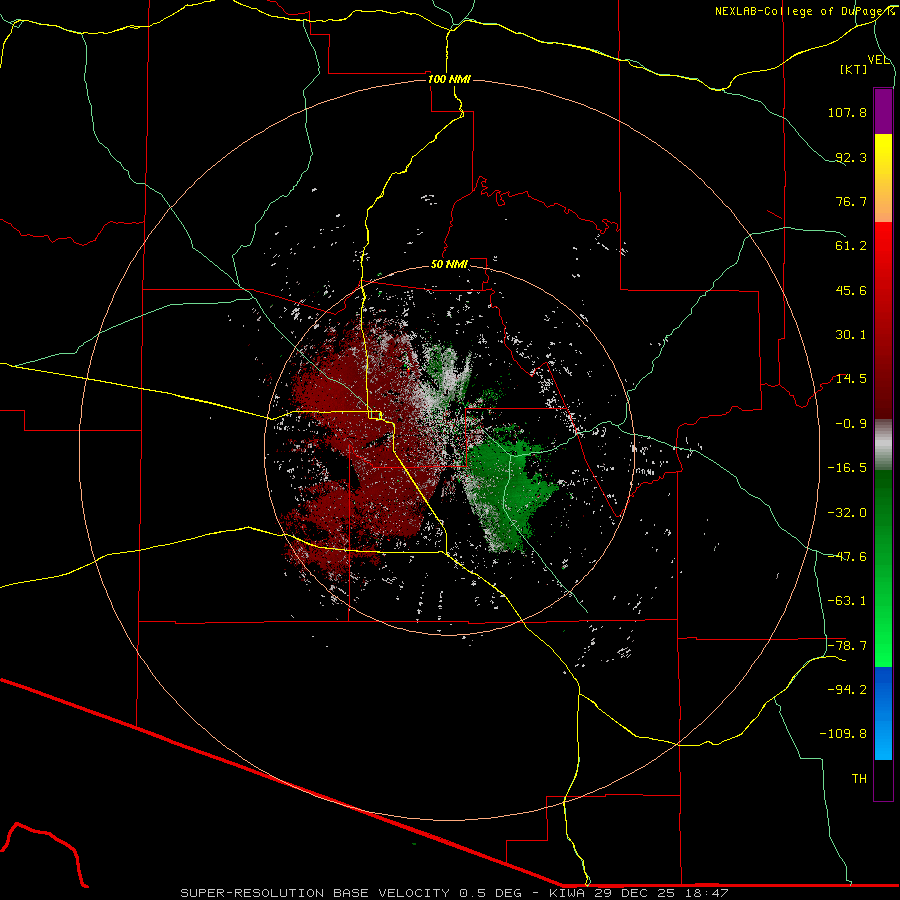Click the yellow-orange segment of the color bar
900x900 pixels.
[x=883, y=178]
